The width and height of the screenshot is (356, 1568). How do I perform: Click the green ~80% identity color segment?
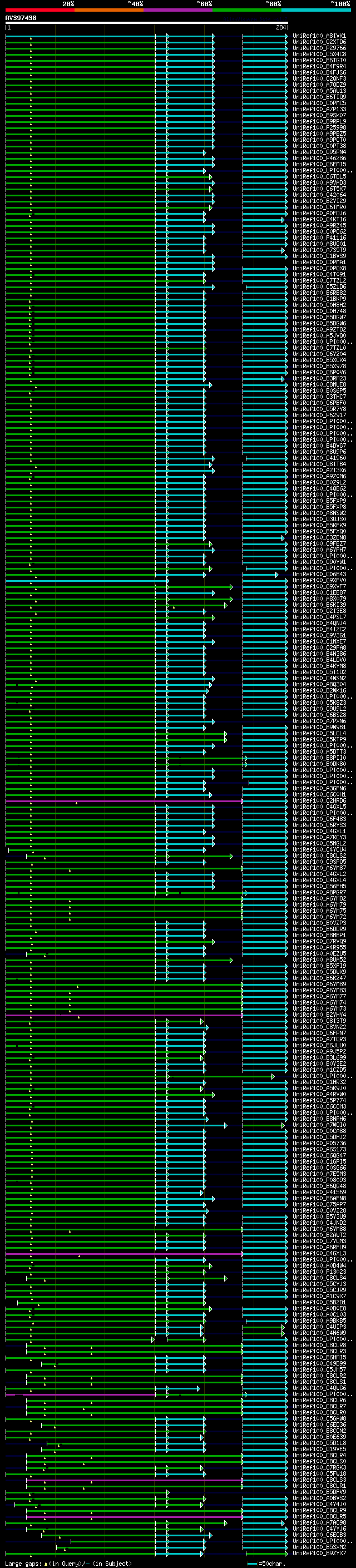(x=247, y=10)
